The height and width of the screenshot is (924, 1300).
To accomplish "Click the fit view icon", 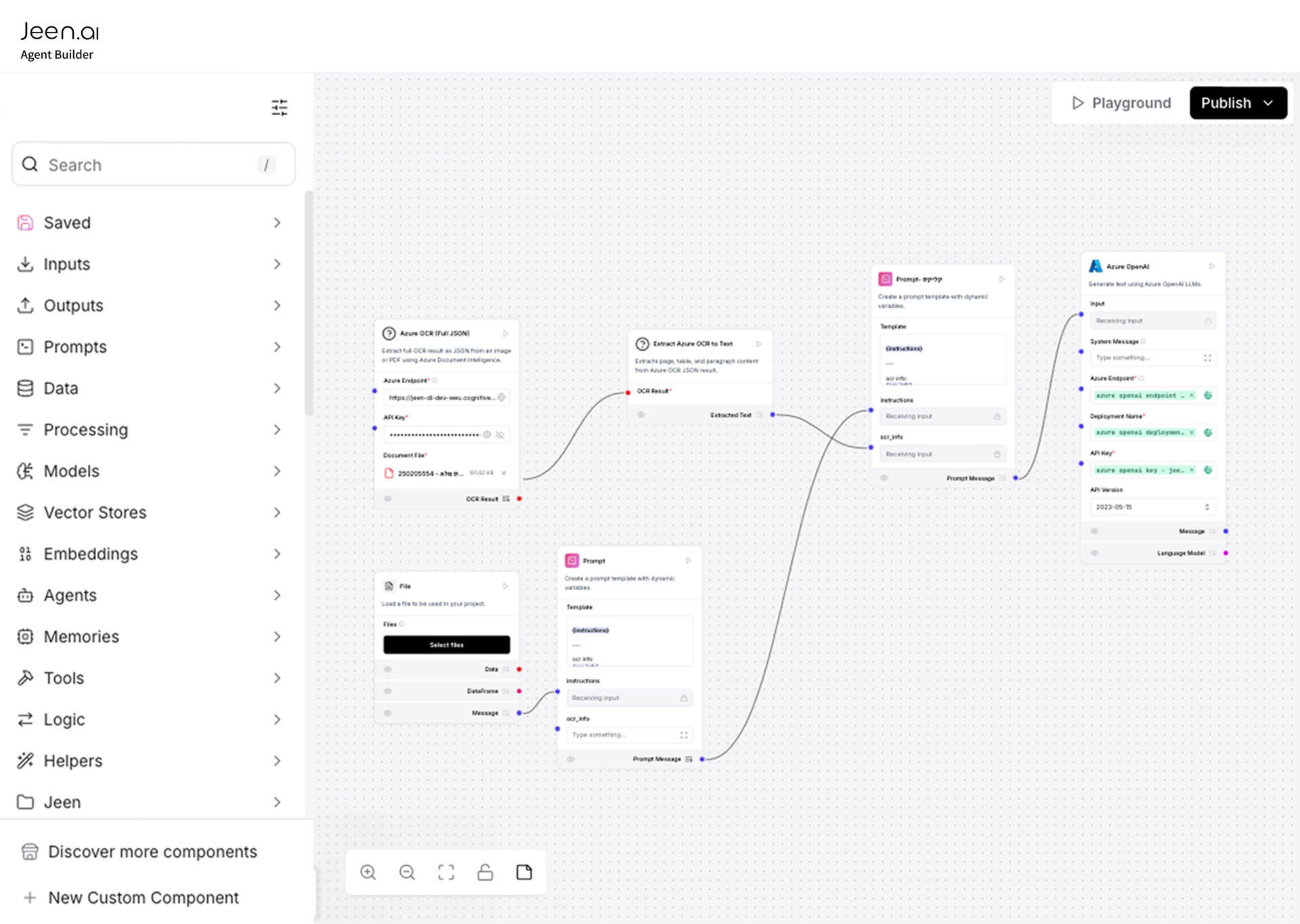I will point(446,873).
